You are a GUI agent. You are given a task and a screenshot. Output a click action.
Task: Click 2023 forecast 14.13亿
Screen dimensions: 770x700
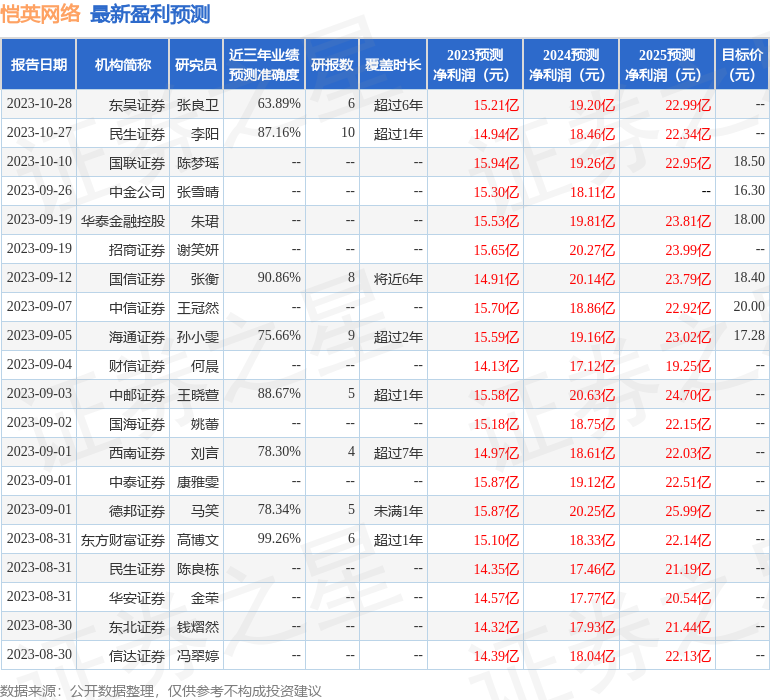tap(496, 366)
